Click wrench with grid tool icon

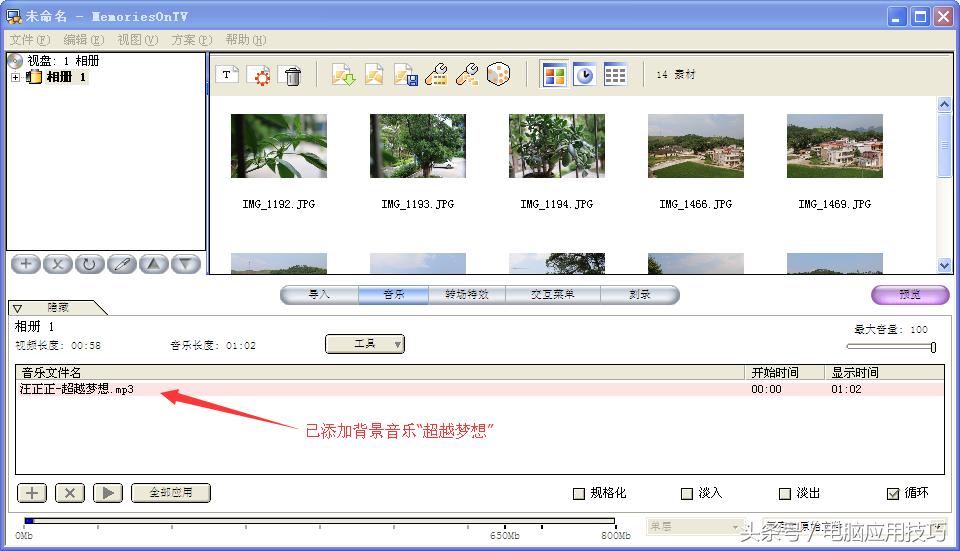[436, 75]
